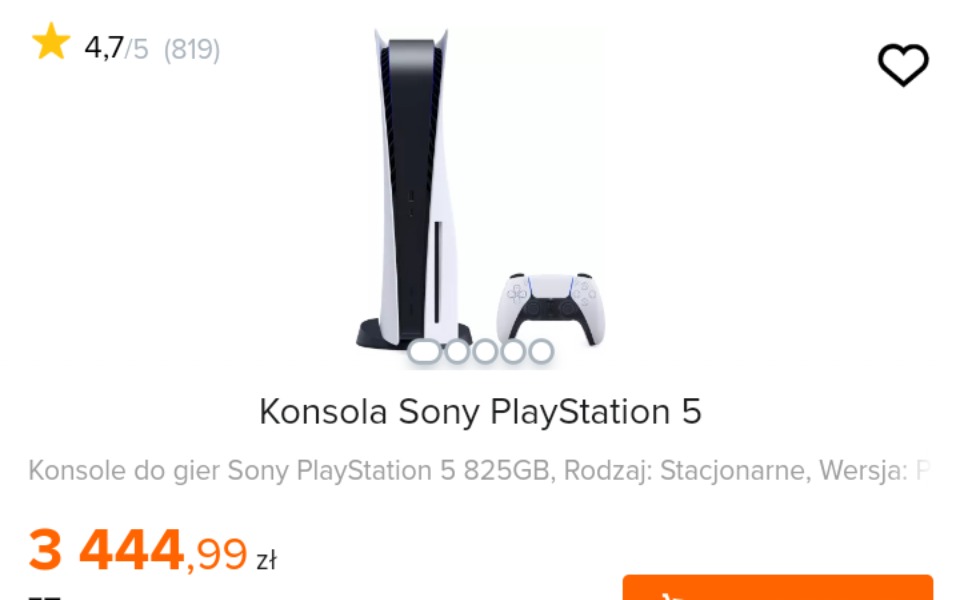
Task: Show the fourth product image dot
Action: coord(514,351)
